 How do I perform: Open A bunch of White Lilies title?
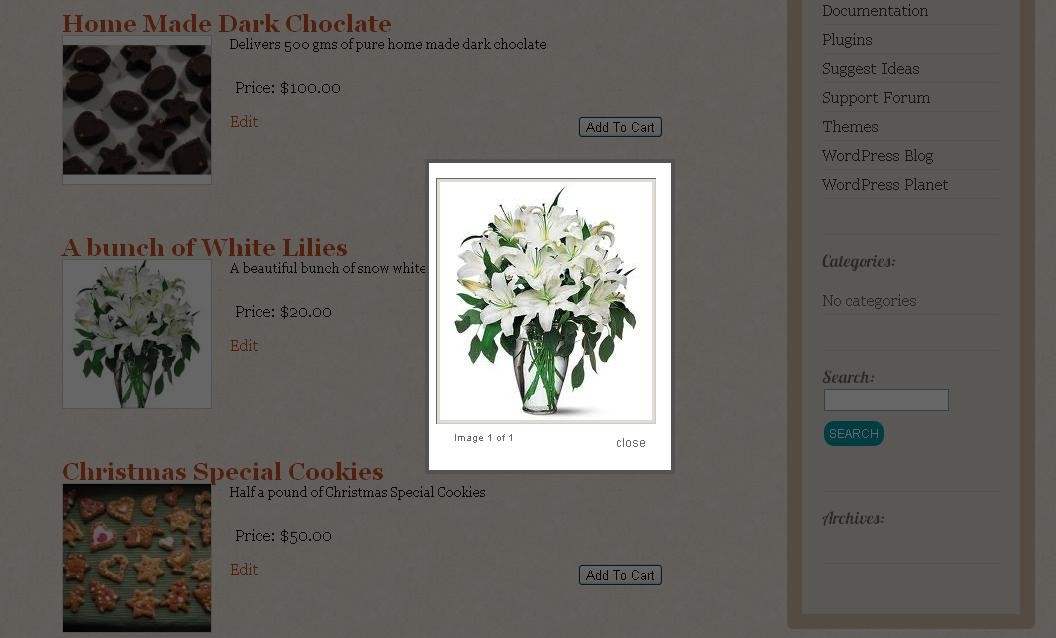tap(205, 247)
